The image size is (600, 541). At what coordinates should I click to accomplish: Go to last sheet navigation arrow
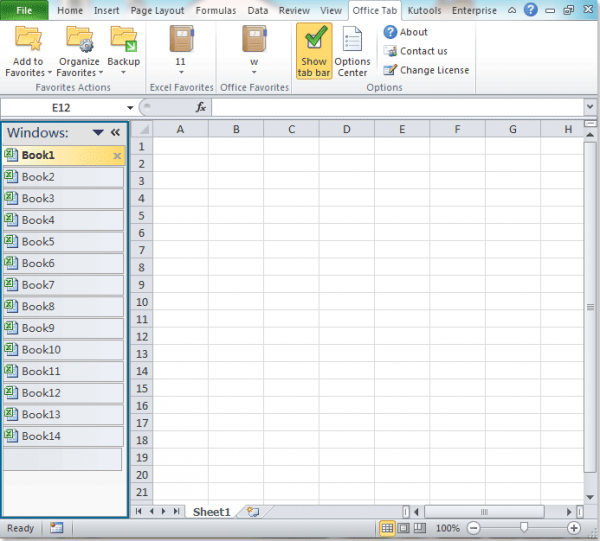pyautogui.click(x=176, y=511)
